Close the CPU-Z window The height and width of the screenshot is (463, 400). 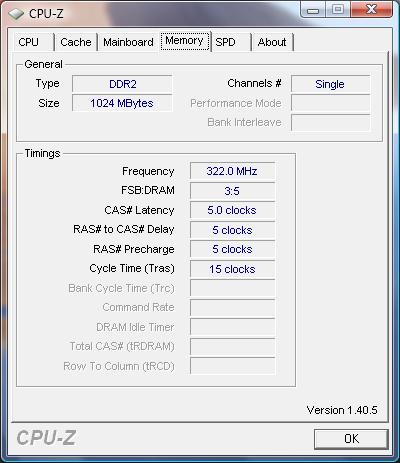click(x=371, y=9)
